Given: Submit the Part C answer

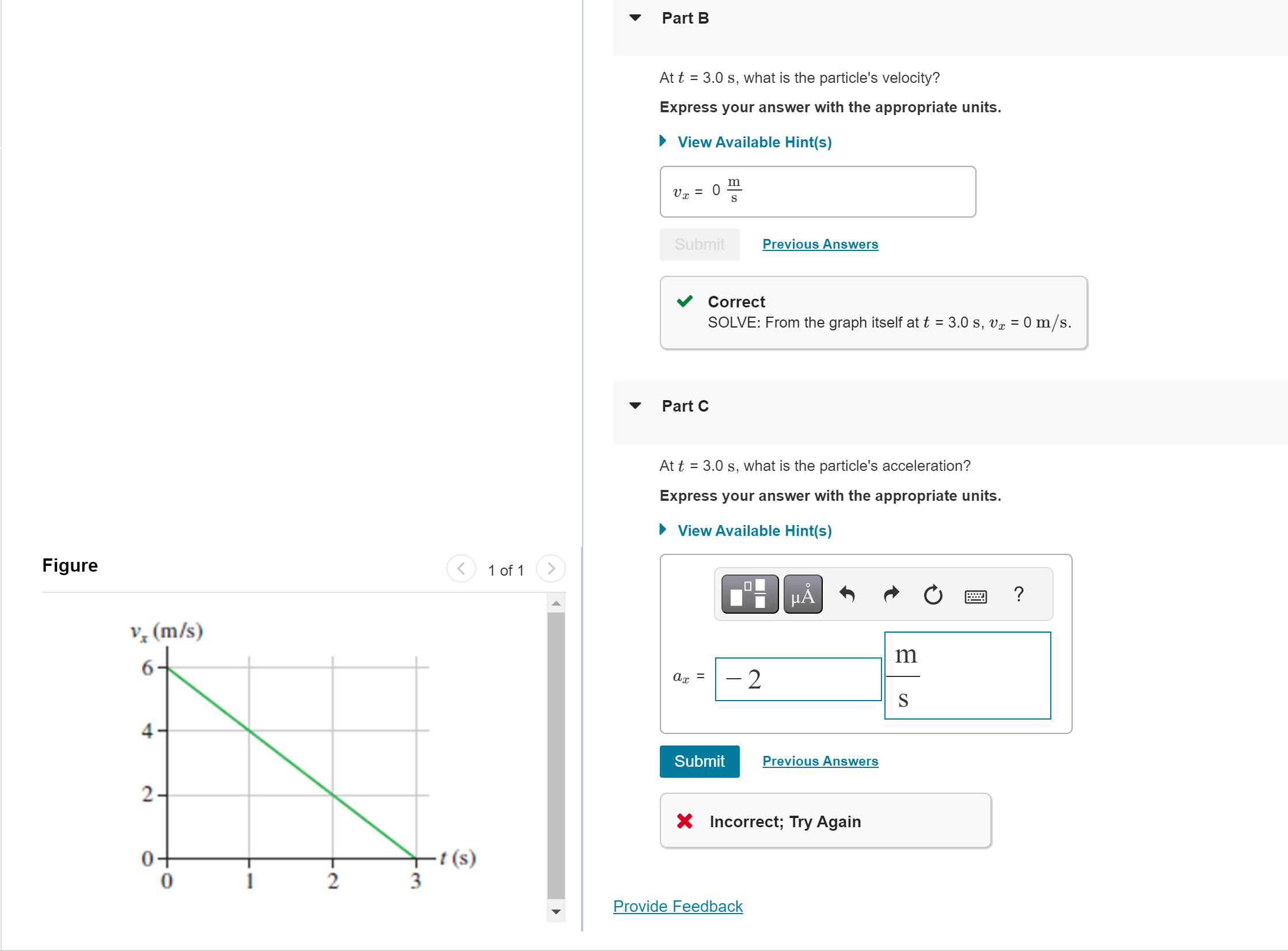Looking at the screenshot, I should pyautogui.click(x=699, y=761).
